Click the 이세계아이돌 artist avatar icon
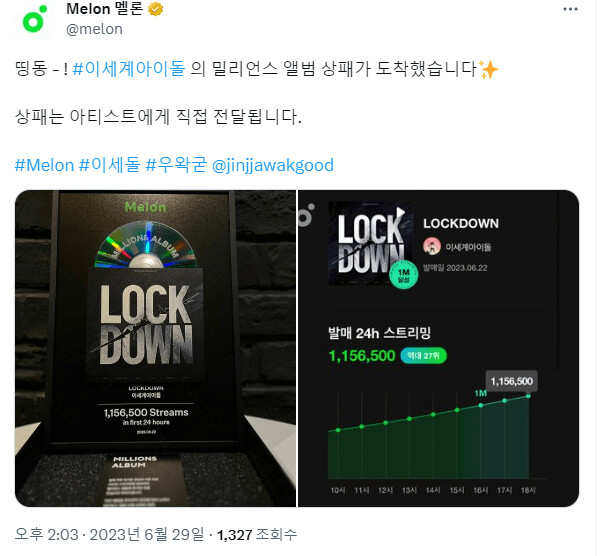The height and width of the screenshot is (556, 600). click(432, 246)
